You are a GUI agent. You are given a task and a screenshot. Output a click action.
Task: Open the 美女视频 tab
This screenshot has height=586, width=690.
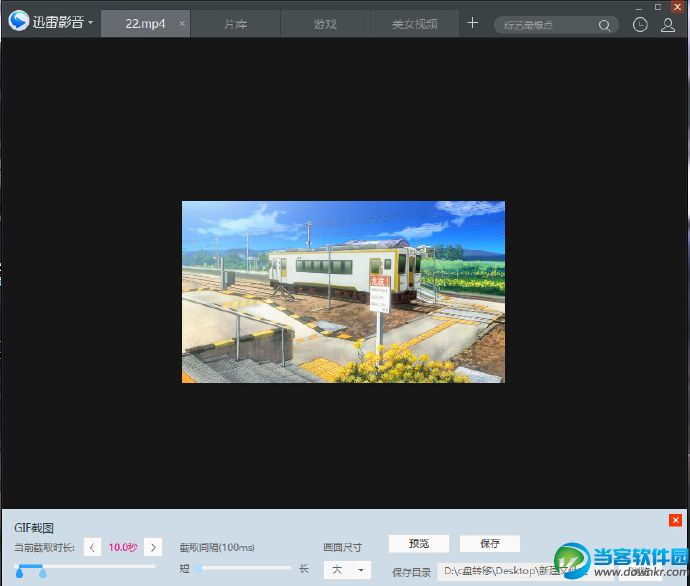pyautogui.click(x=415, y=24)
